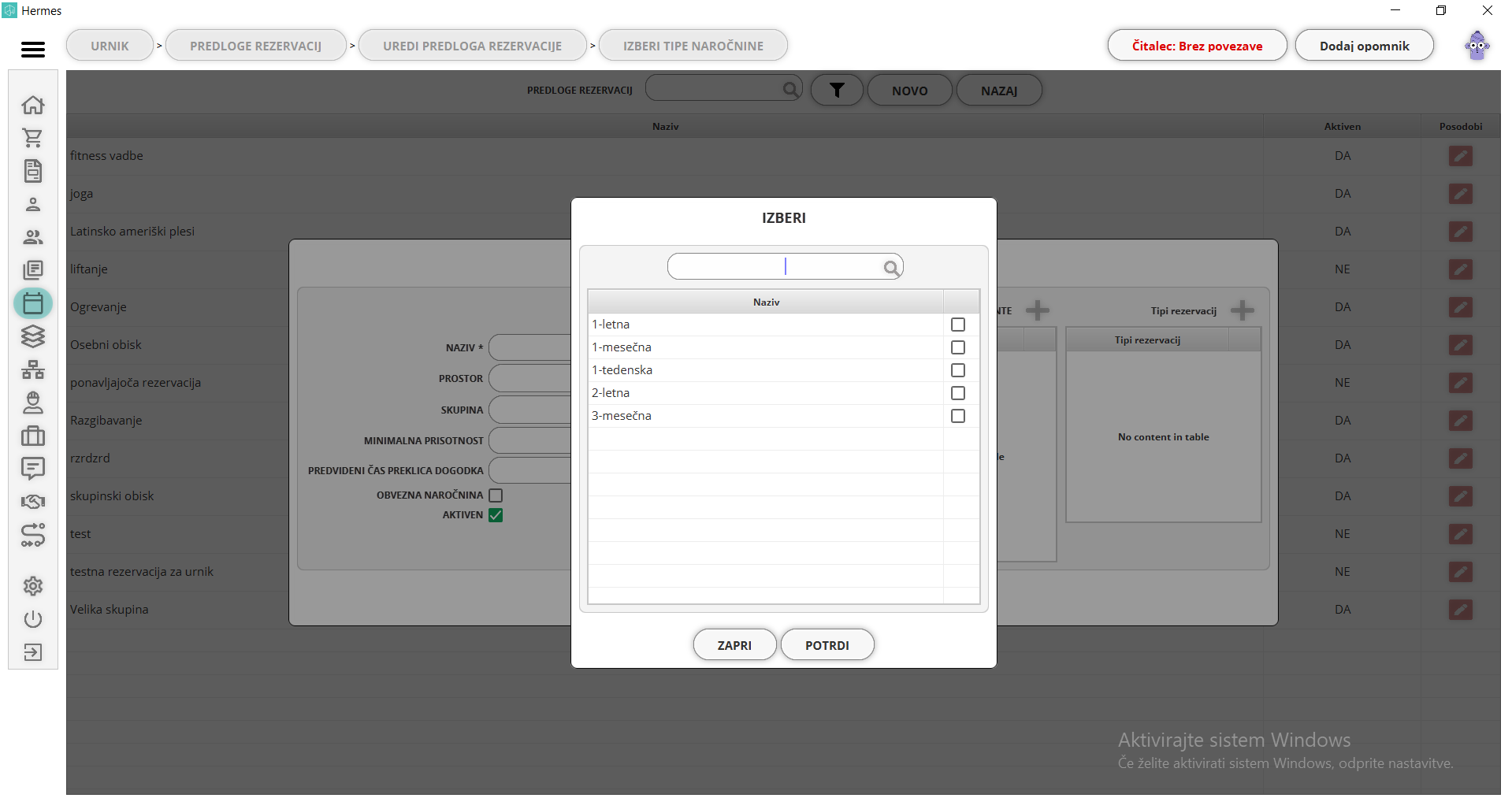This screenshot has height=809, width=1512.
Task: Go to PREDLOGE REZERVACIJ breadcrumb
Action: [256, 46]
